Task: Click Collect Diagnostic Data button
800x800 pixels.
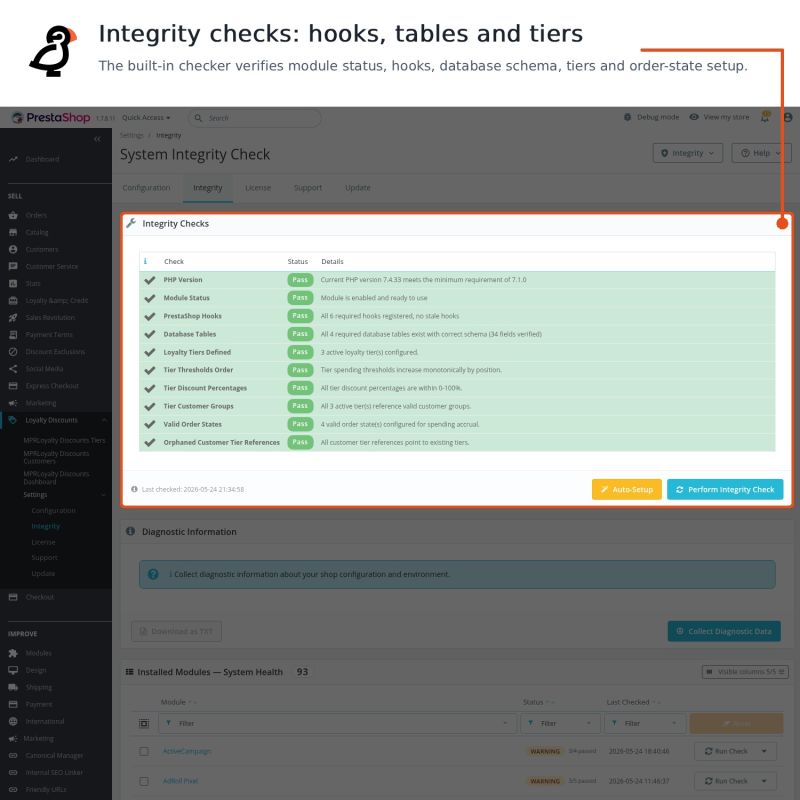Action: (x=724, y=632)
